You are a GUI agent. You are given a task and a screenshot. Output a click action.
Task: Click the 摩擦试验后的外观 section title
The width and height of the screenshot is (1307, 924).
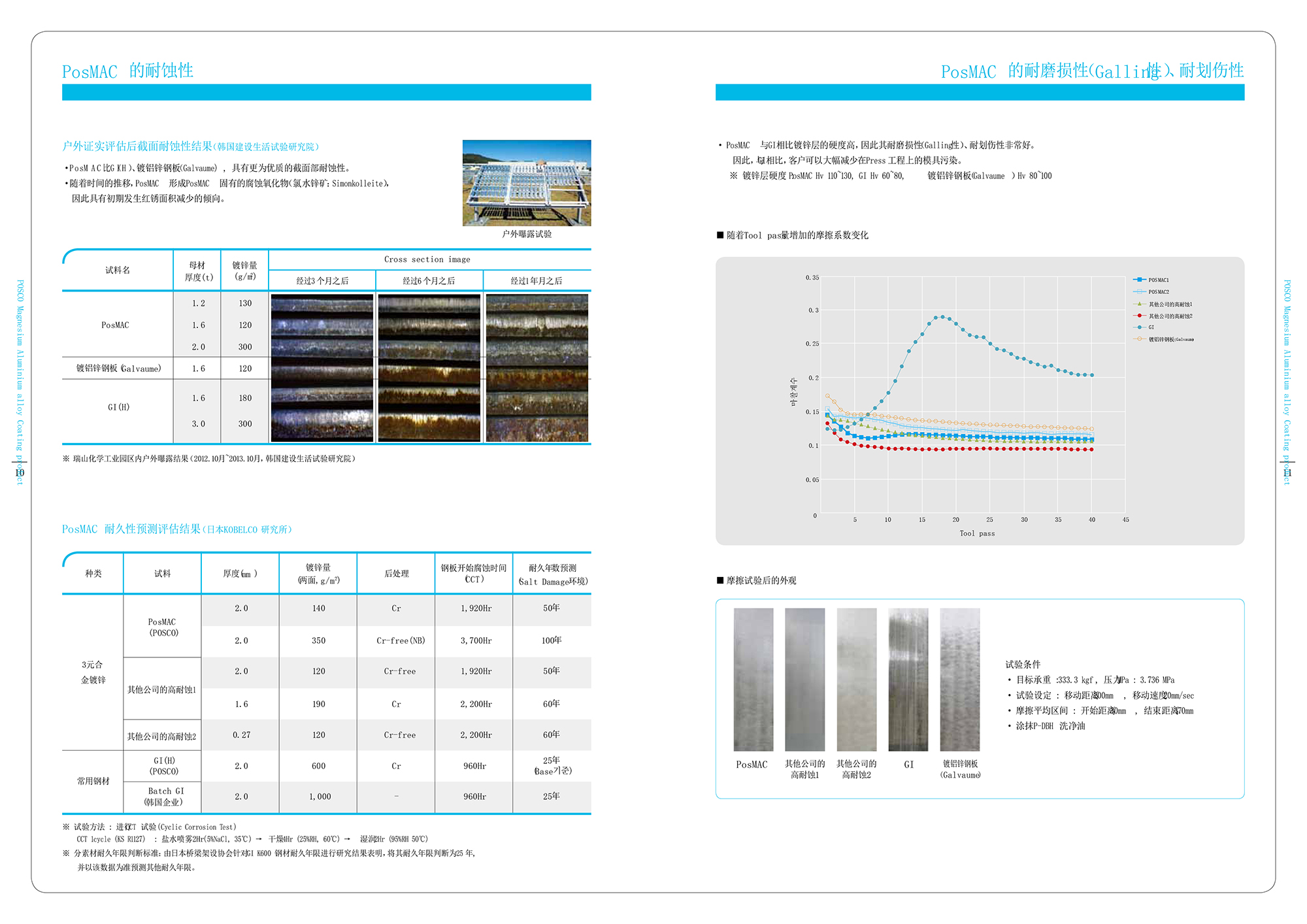pos(756,580)
